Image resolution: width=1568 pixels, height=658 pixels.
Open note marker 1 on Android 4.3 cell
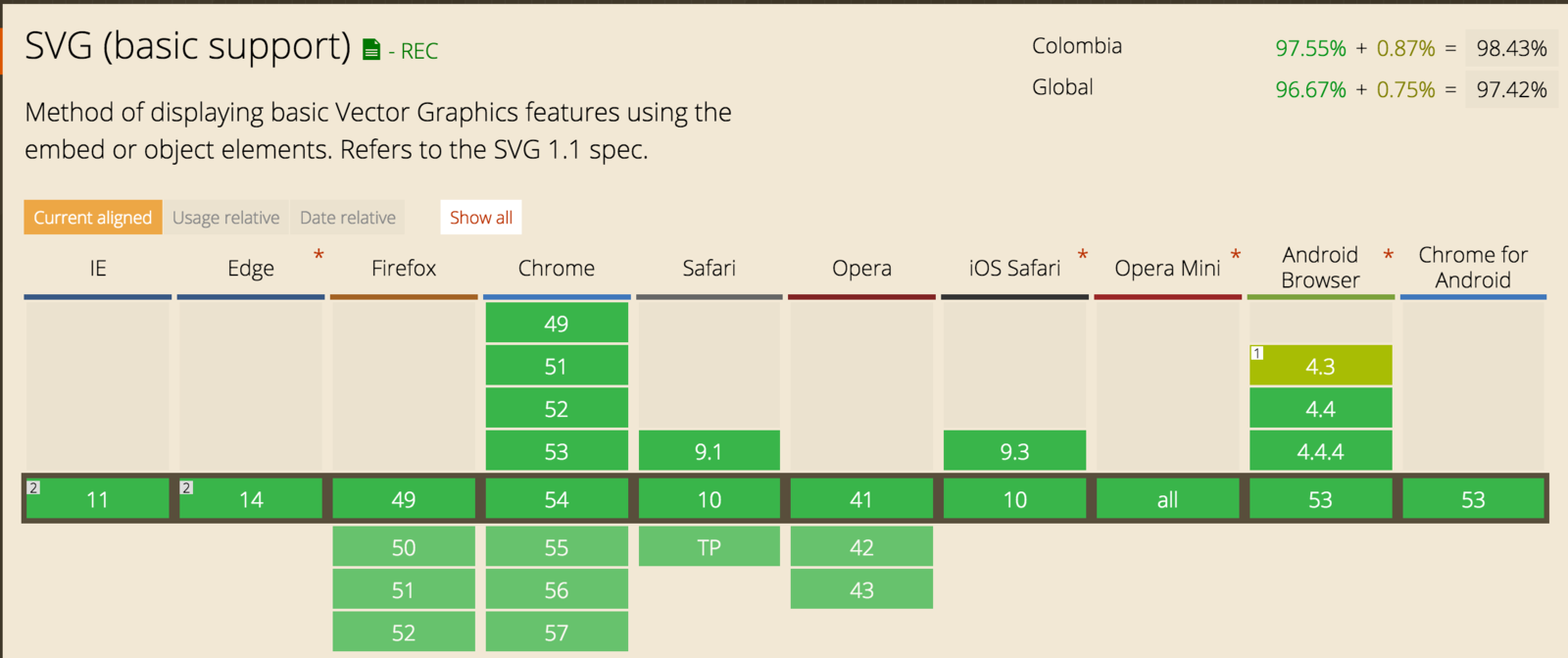[x=1257, y=353]
